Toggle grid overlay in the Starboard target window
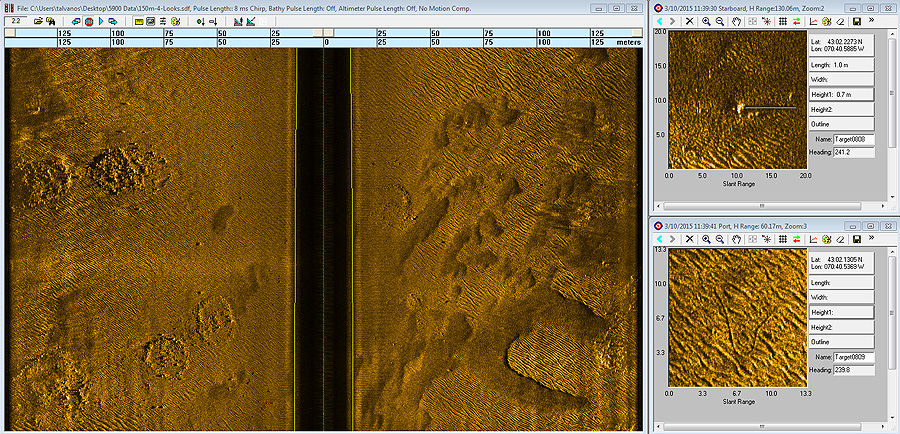Image resolution: width=900 pixels, height=434 pixels. click(x=782, y=21)
